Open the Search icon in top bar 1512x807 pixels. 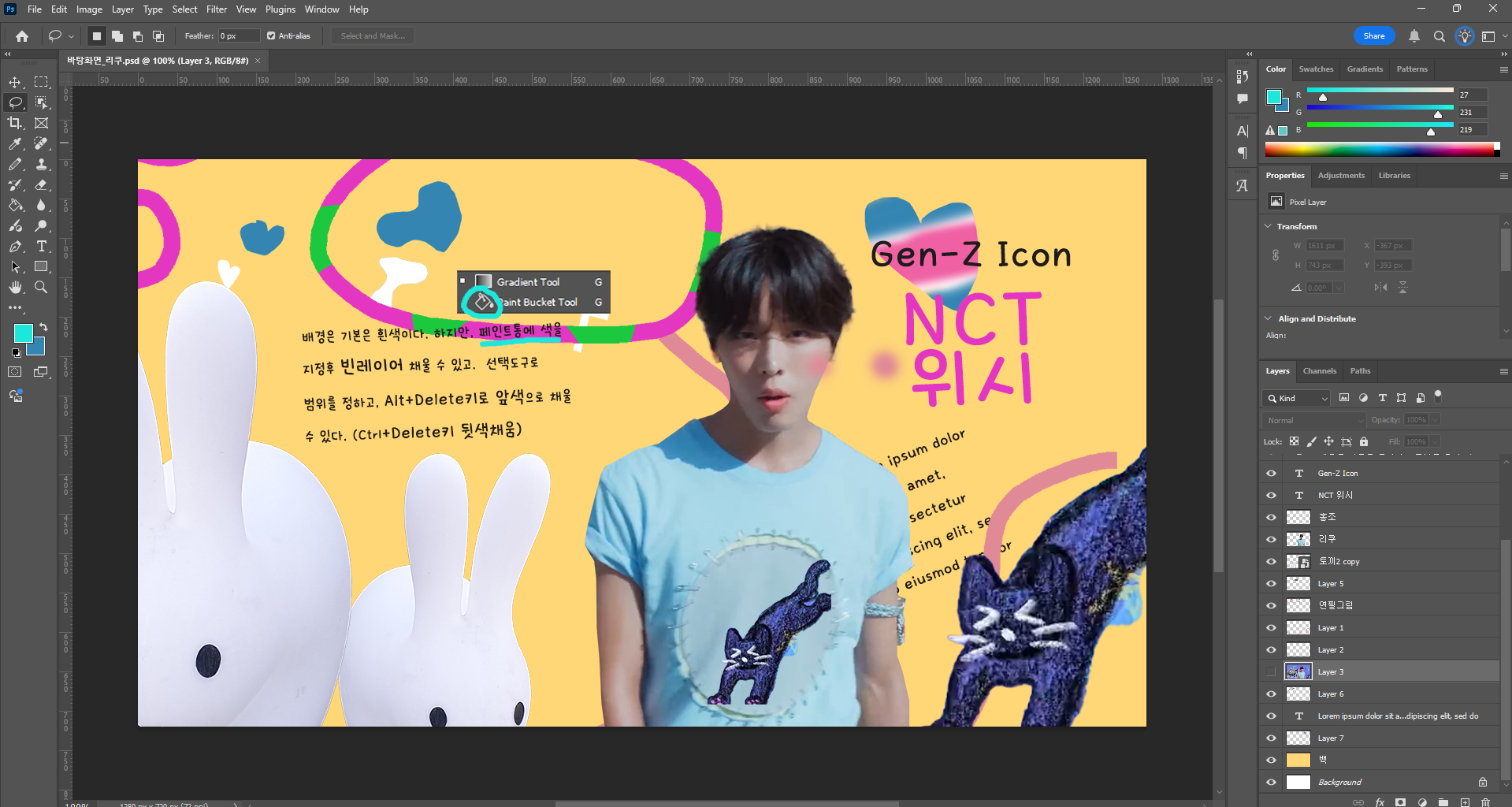click(x=1439, y=36)
